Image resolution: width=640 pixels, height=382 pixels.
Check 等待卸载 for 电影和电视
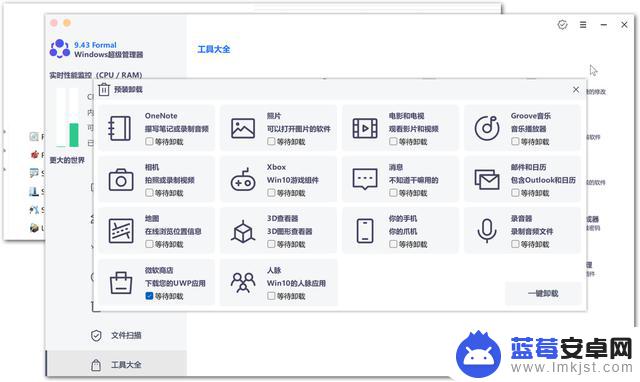(x=393, y=142)
